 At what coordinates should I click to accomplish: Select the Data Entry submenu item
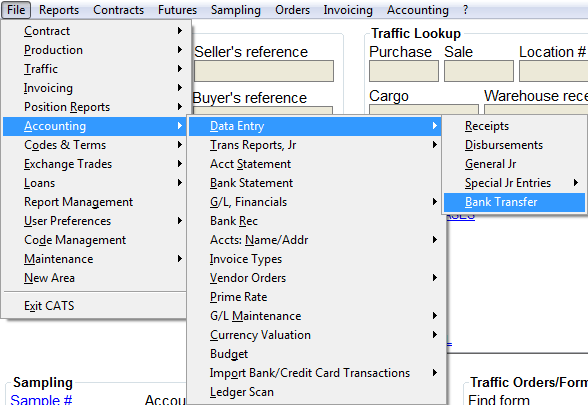click(x=315, y=126)
